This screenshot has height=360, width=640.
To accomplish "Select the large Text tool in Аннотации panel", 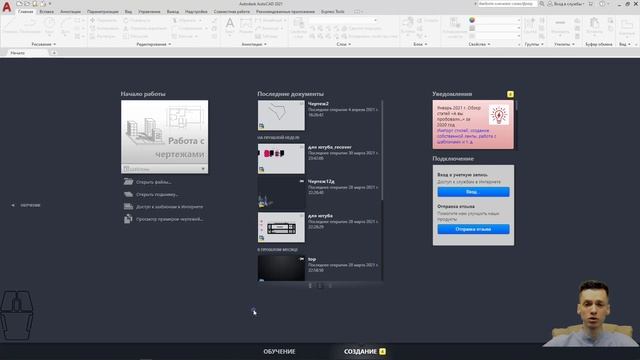I will click(x=230, y=26).
